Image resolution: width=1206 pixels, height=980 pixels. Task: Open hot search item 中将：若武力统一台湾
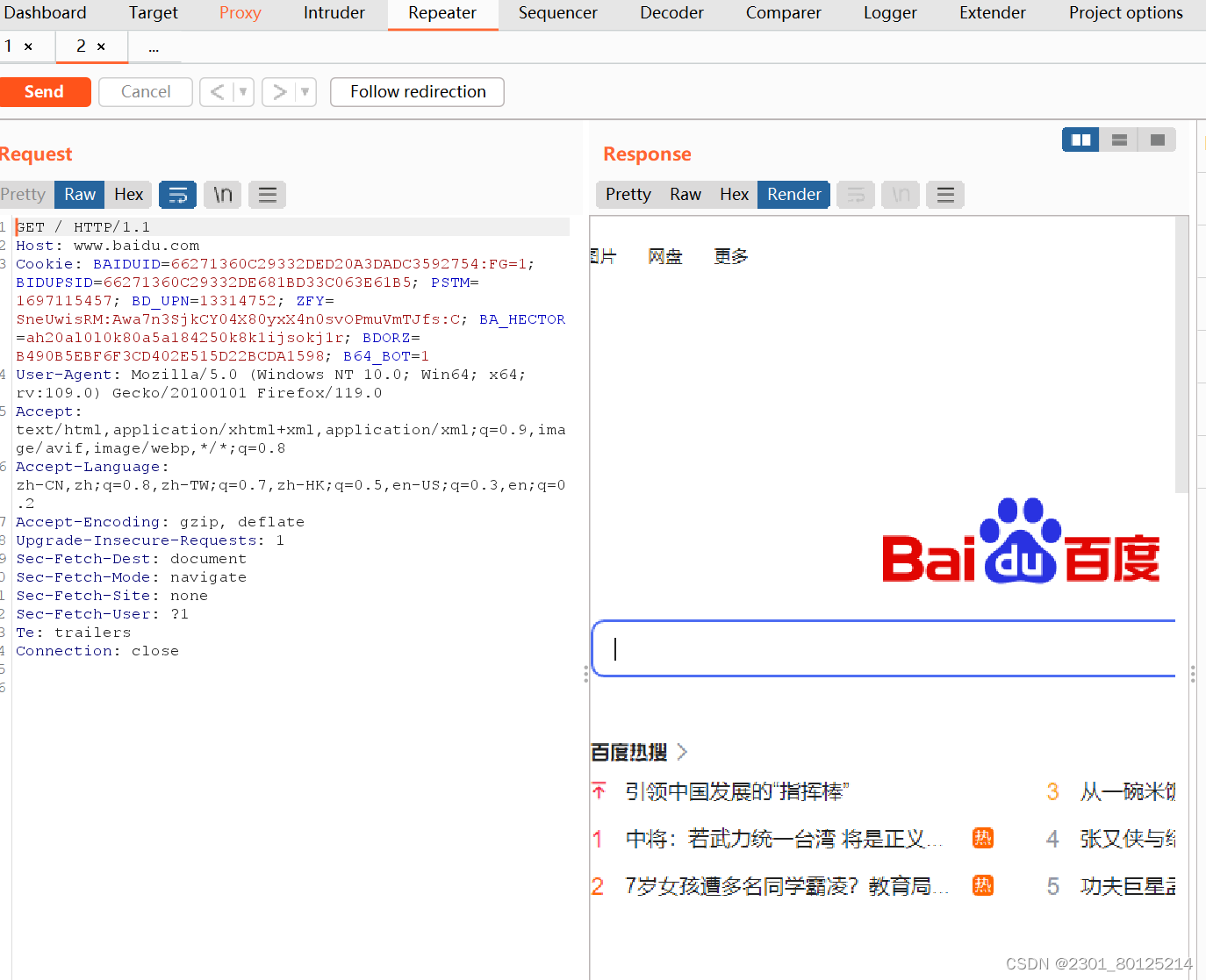786,839
